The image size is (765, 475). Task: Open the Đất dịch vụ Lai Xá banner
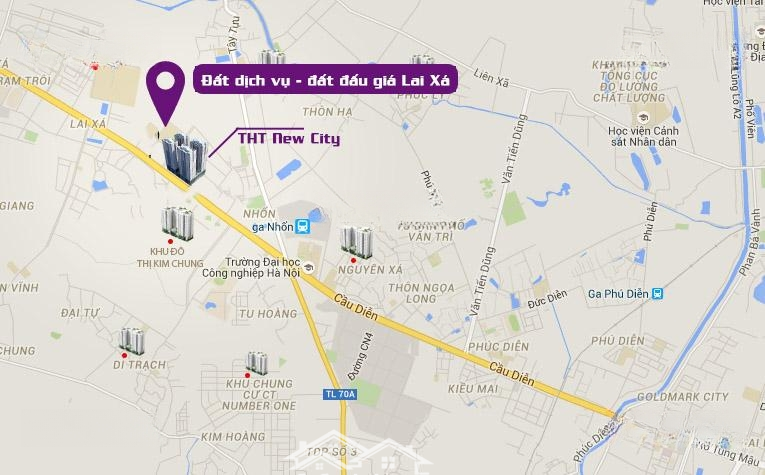point(325,79)
